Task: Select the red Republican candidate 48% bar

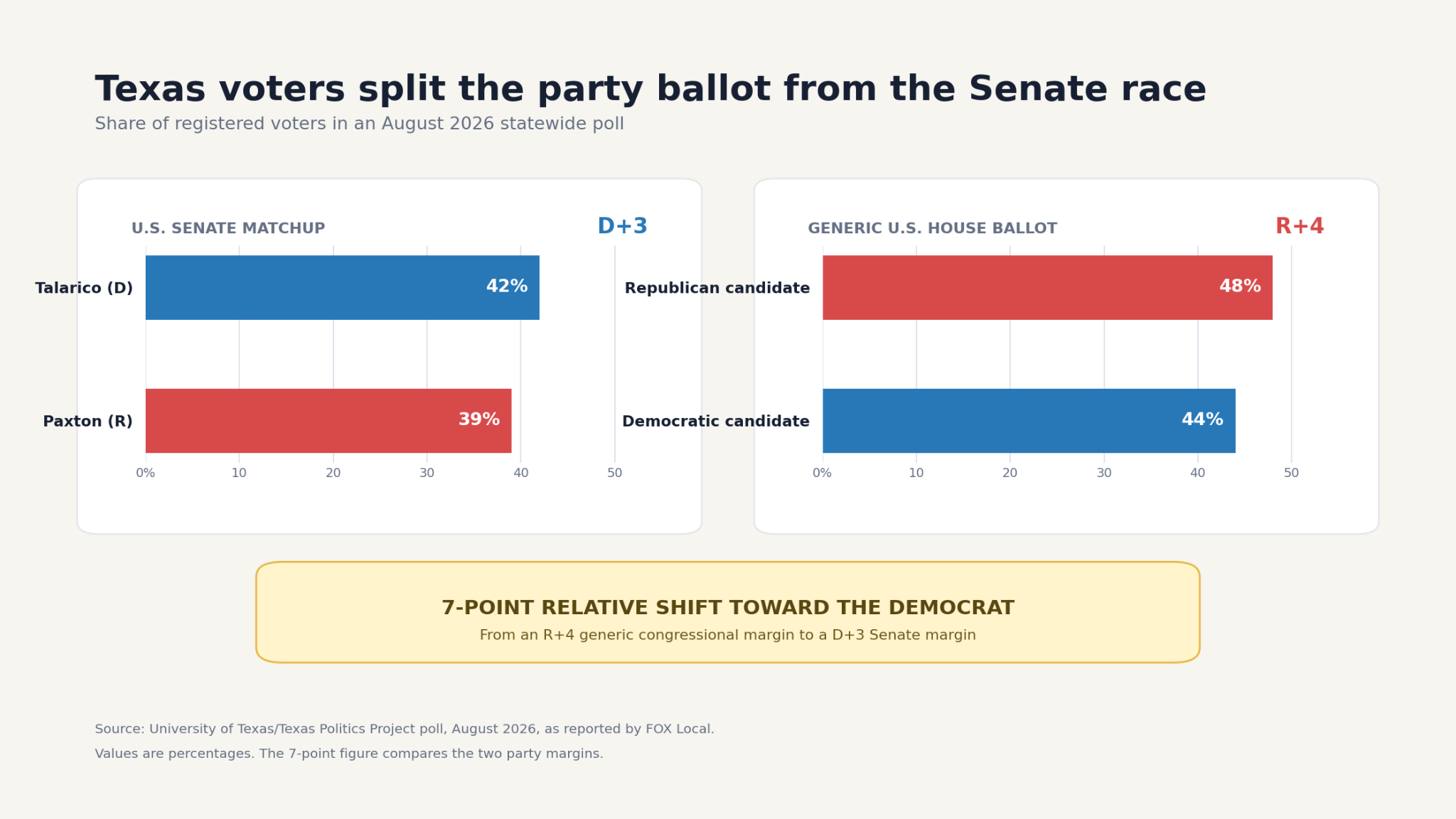Action: click(x=1047, y=287)
